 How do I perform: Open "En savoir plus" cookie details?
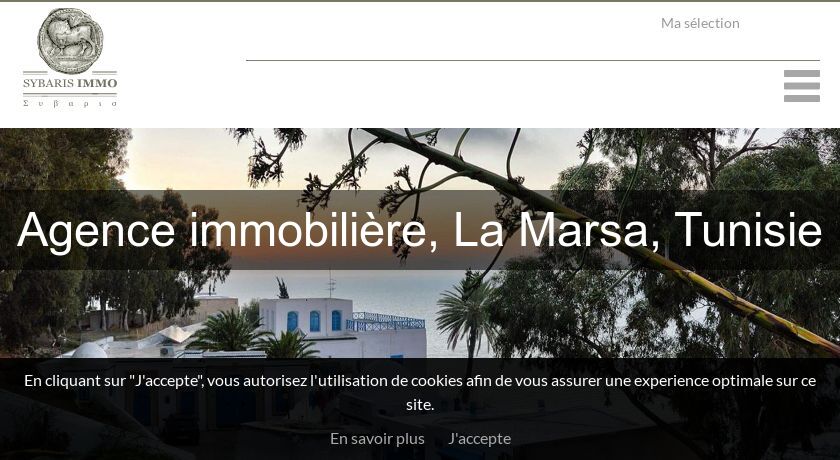(x=377, y=439)
